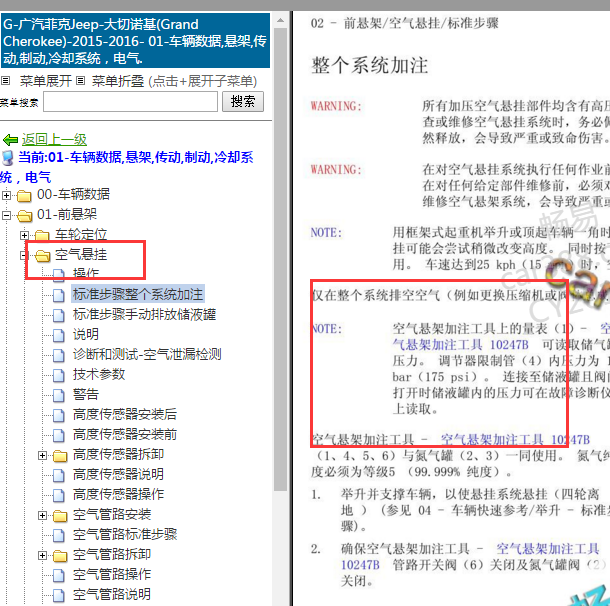Open 标准步骤手动排放储液罐 document
Screen dimensions: 610x606
pyautogui.click(x=144, y=314)
